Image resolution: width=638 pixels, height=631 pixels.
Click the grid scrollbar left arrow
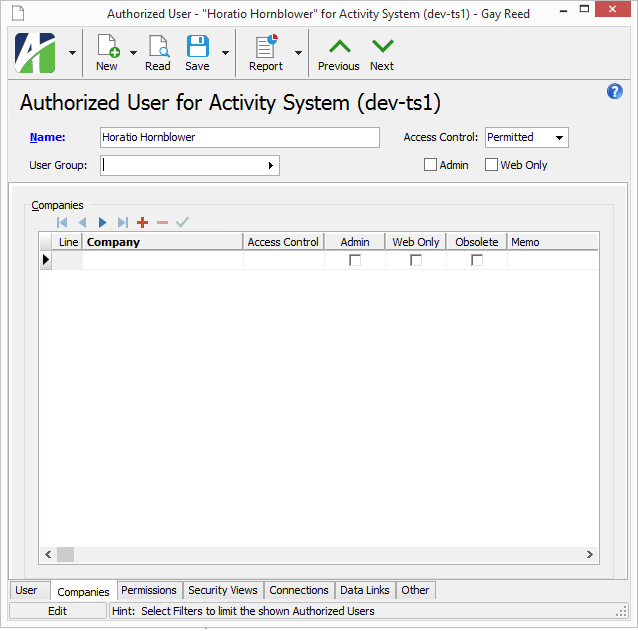point(48,555)
